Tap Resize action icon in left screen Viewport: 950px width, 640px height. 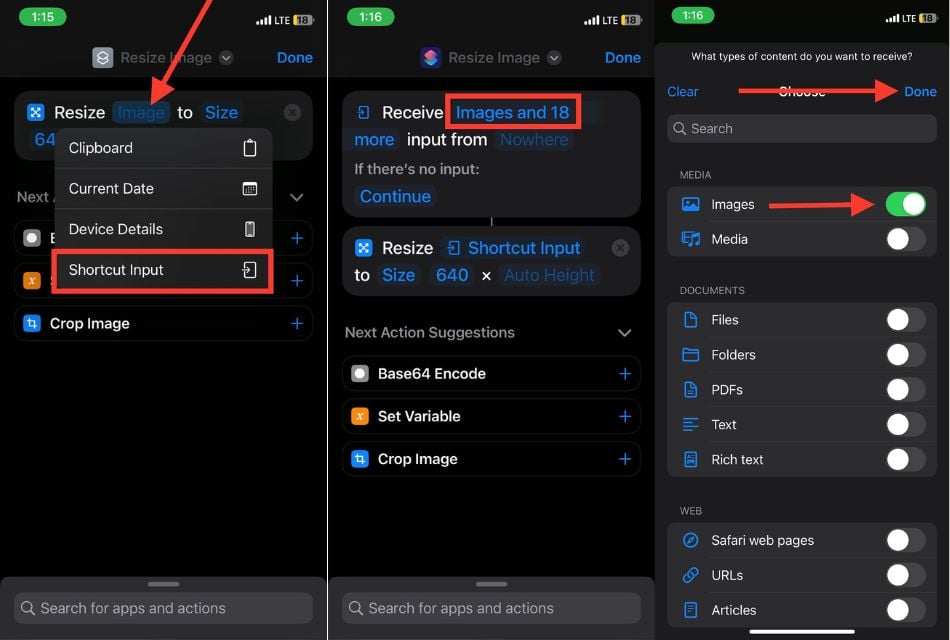pos(36,113)
